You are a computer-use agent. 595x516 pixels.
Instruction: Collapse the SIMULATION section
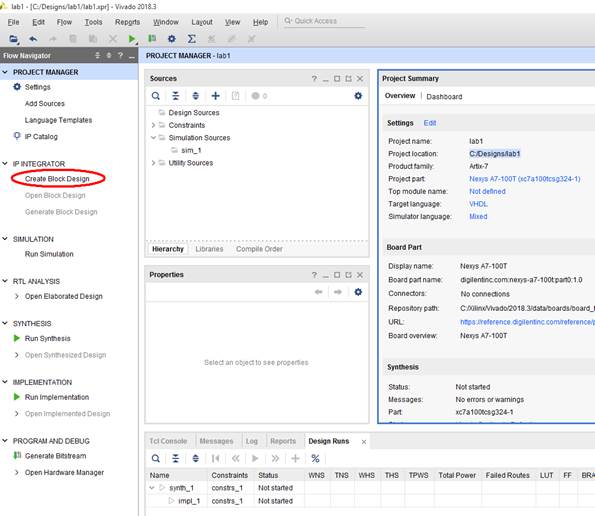[5, 239]
